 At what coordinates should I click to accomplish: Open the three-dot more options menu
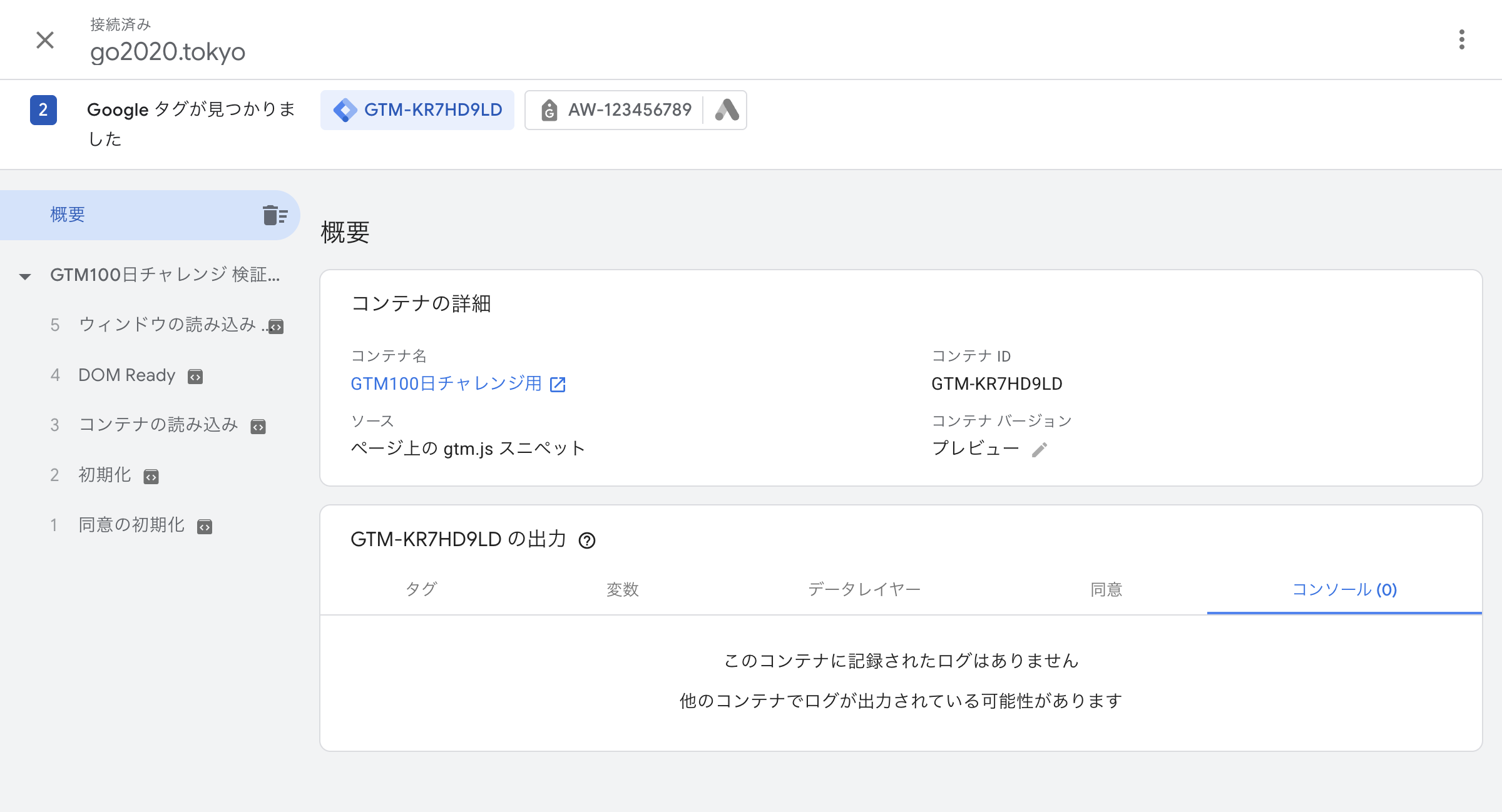[x=1462, y=39]
